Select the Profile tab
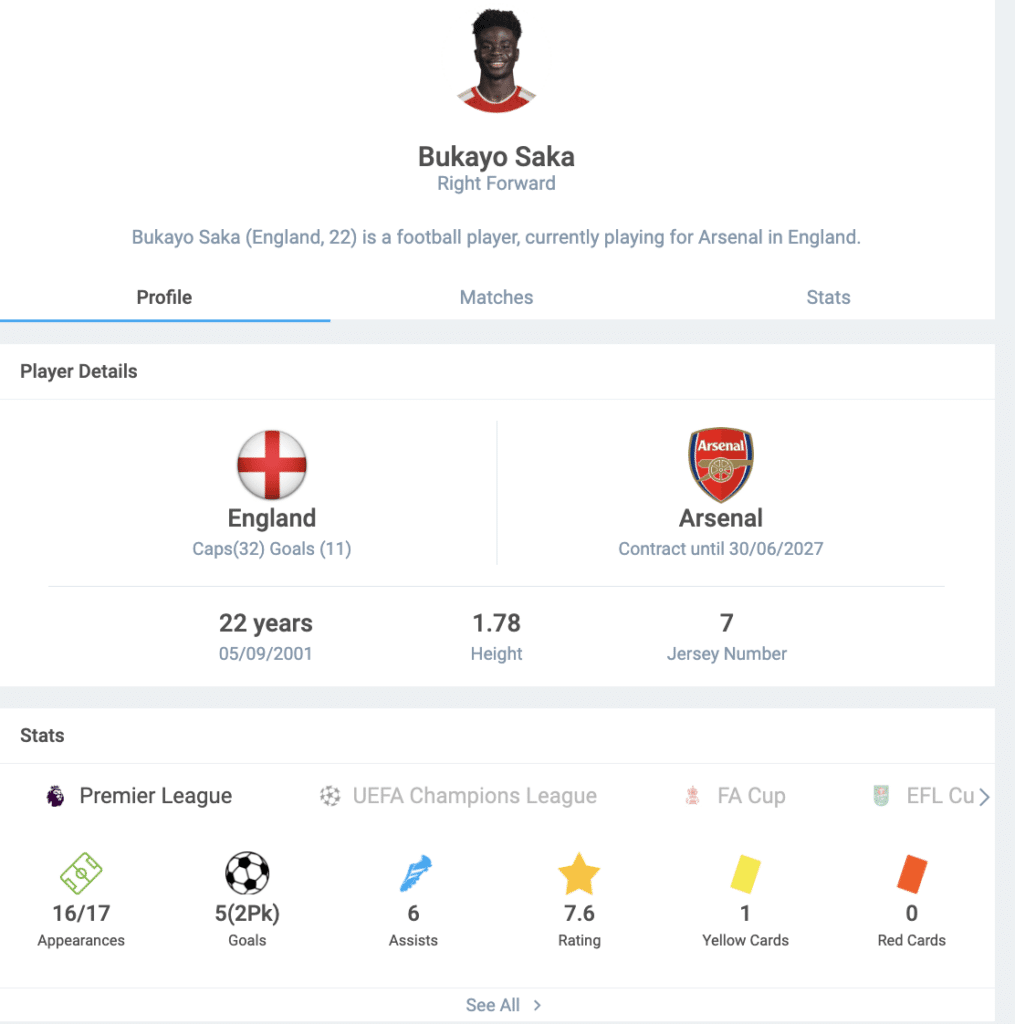1015x1024 pixels. [x=164, y=297]
